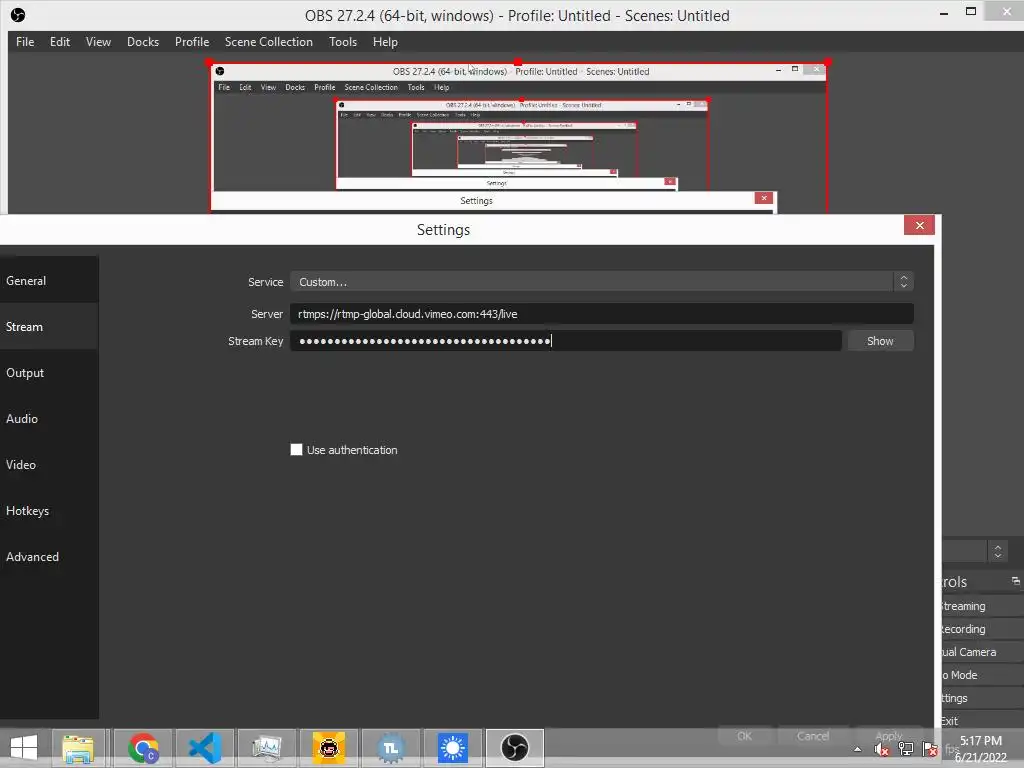Click the OBS preview canvas source
The width and height of the screenshot is (1024, 768).
pyautogui.click(x=519, y=137)
